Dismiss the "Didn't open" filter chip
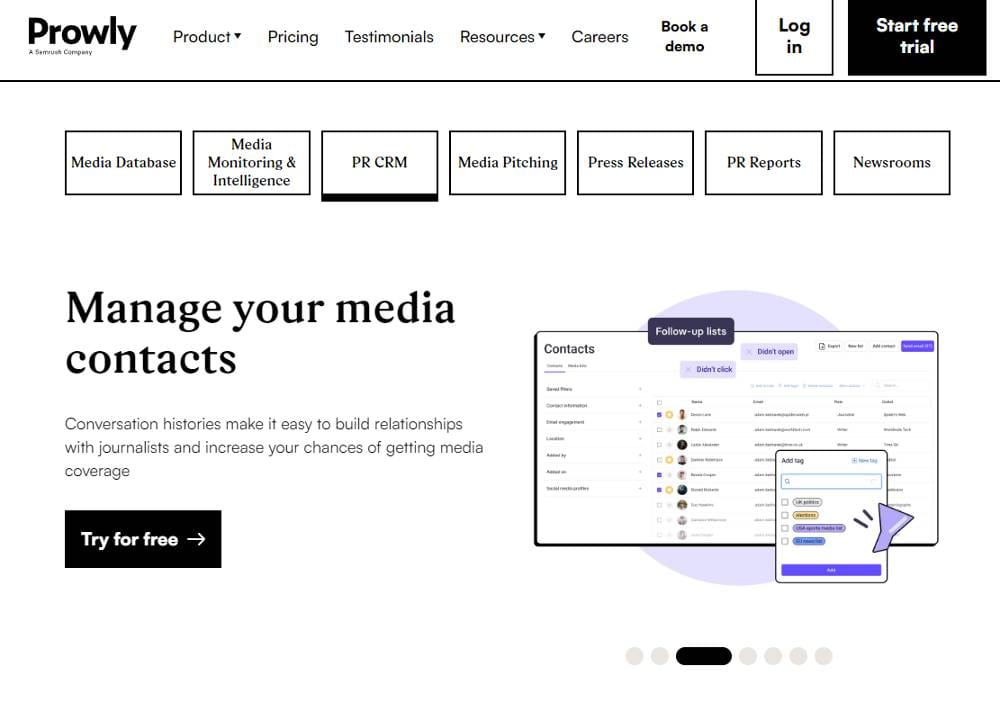1000x712 pixels. pyautogui.click(x=749, y=351)
